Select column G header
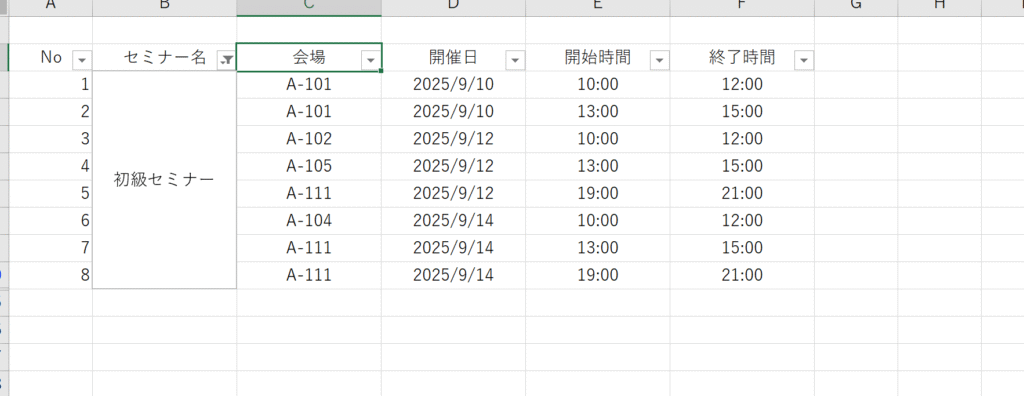Screen dimensions: 1024x396 pyautogui.click(x=856, y=7)
